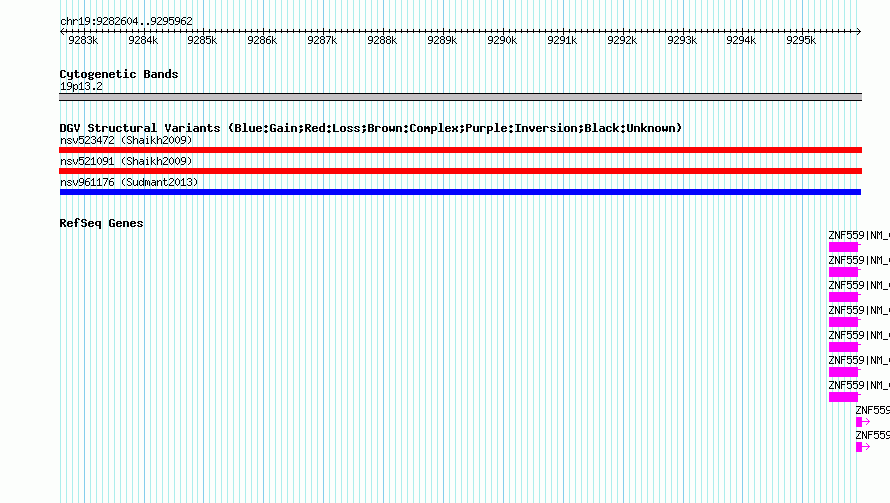Select the DGV Structural Variants track title
This screenshot has height=503, width=890.
[371, 128]
